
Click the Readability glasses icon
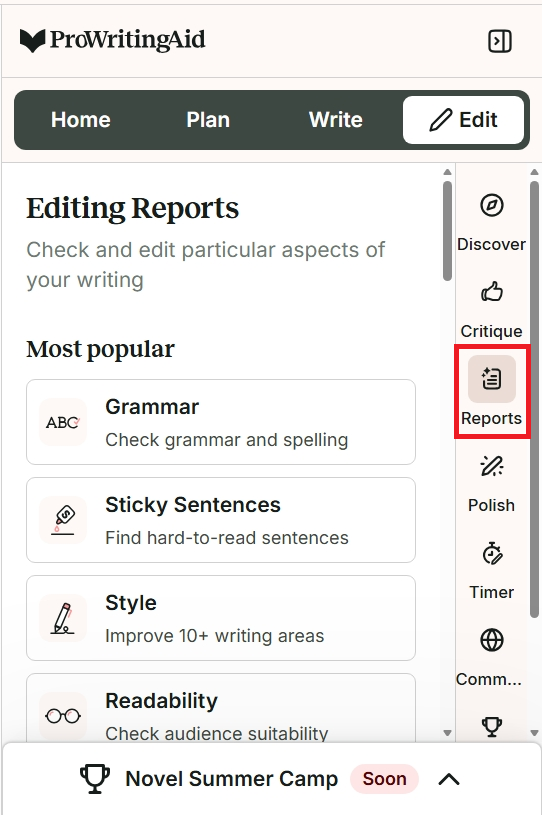point(63,716)
